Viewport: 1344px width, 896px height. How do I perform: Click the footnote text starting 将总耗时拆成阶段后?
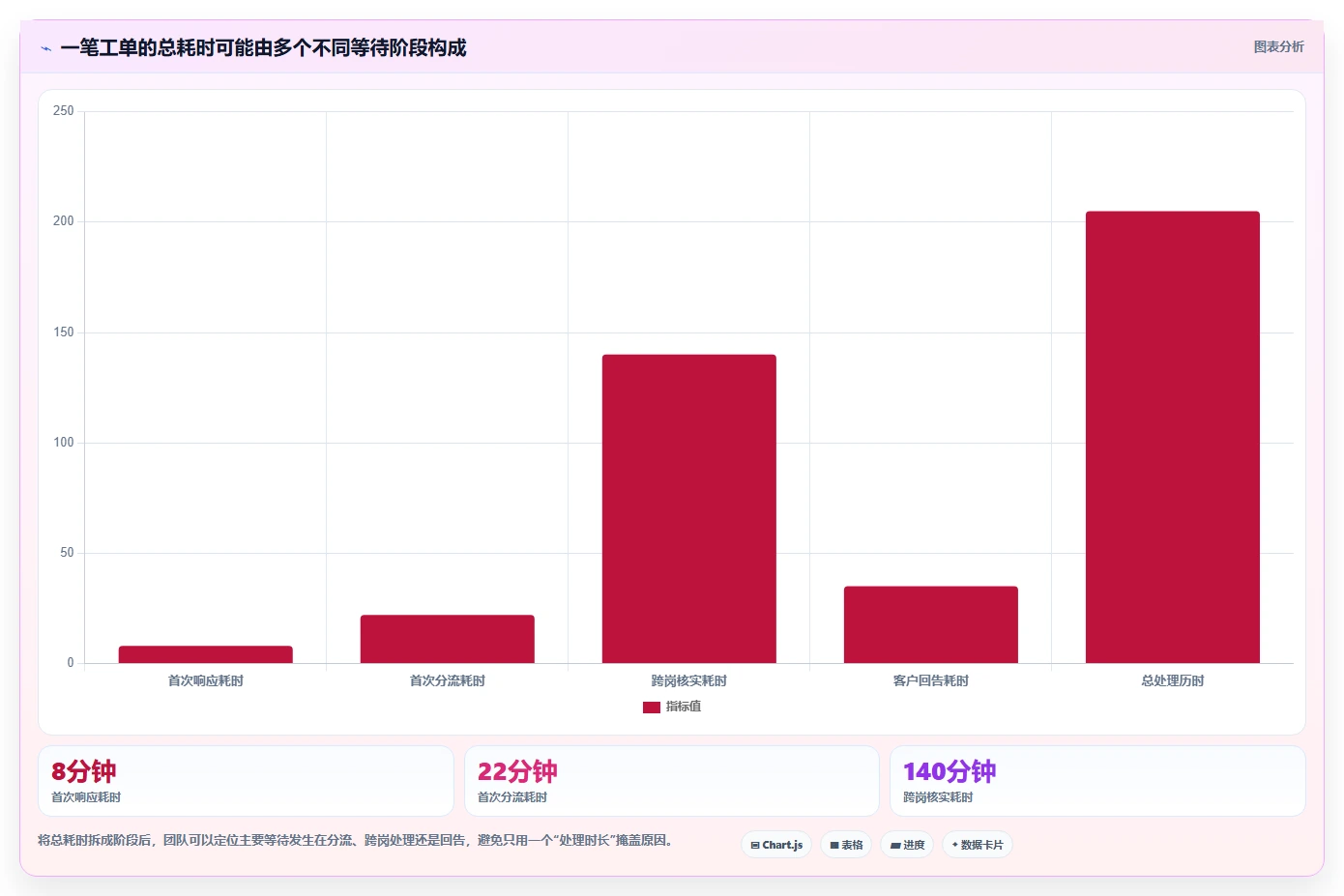(x=355, y=841)
